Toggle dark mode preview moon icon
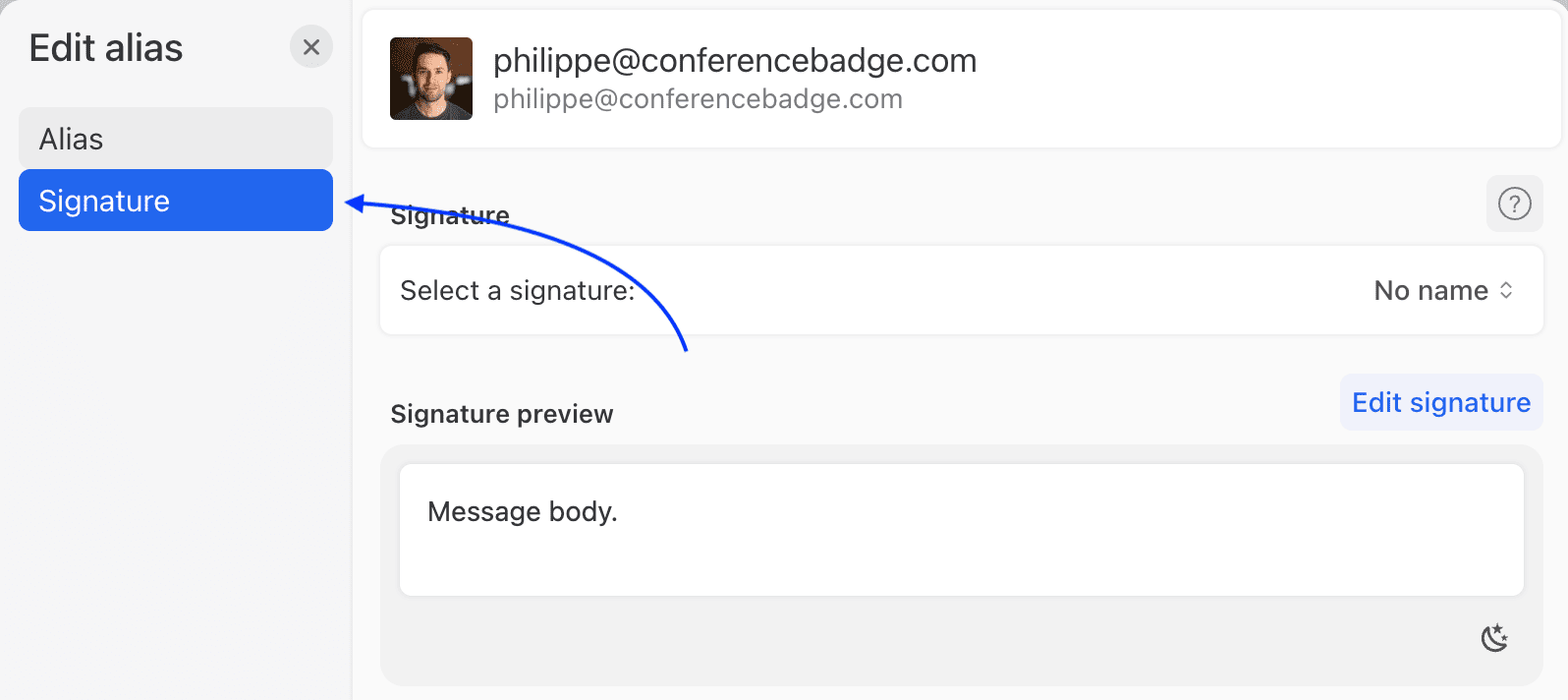 pyautogui.click(x=1494, y=638)
